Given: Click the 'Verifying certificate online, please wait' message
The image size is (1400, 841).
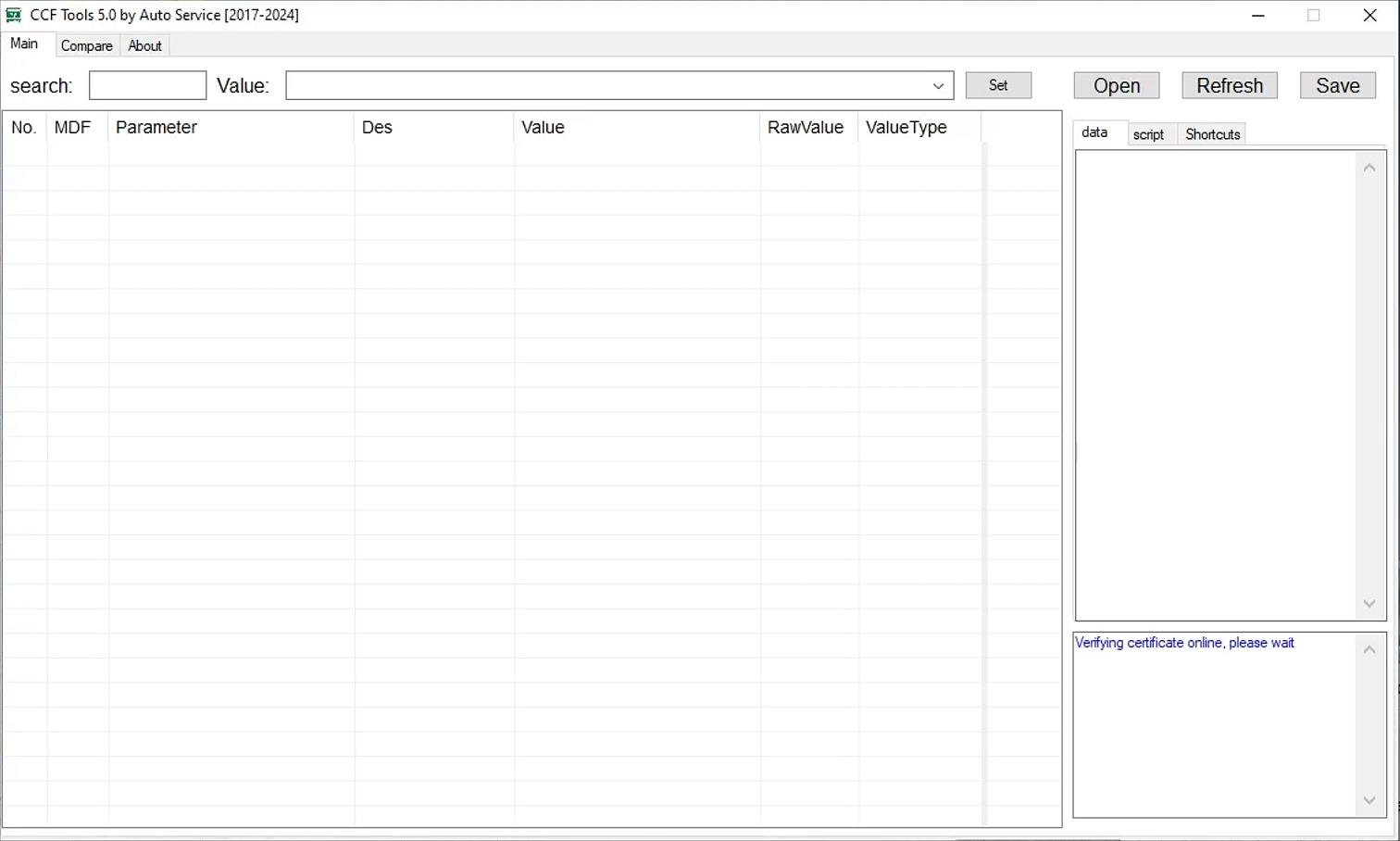Looking at the screenshot, I should 1184,643.
